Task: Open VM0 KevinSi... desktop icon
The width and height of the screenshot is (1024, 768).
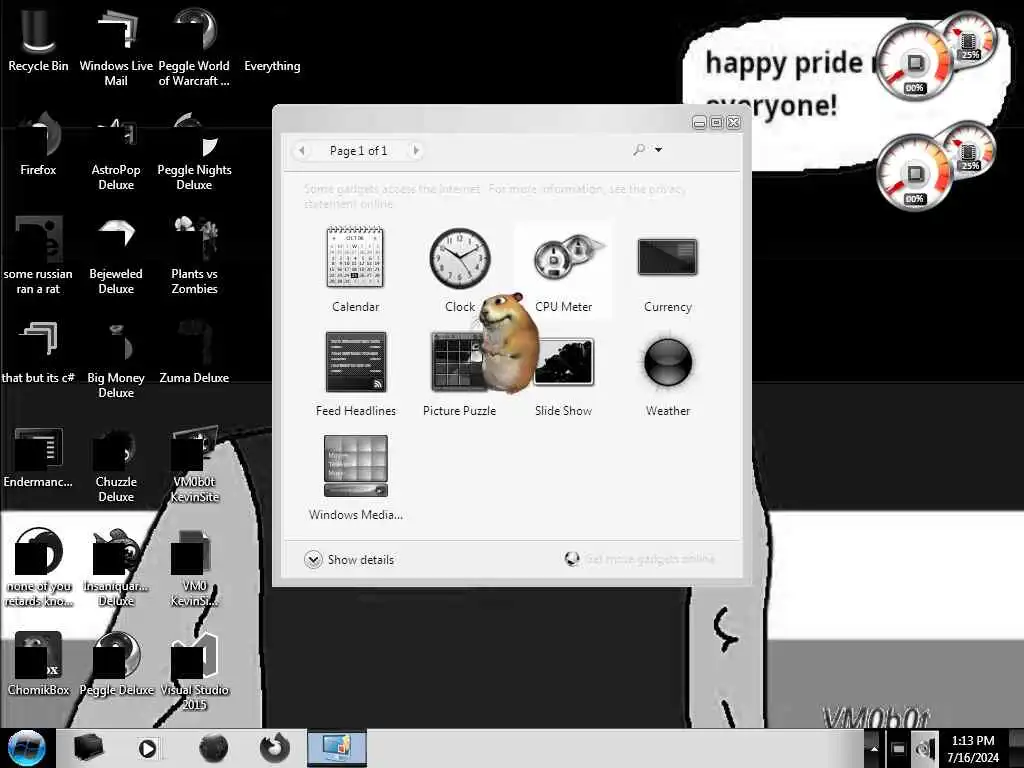Action: [x=194, y=567]
